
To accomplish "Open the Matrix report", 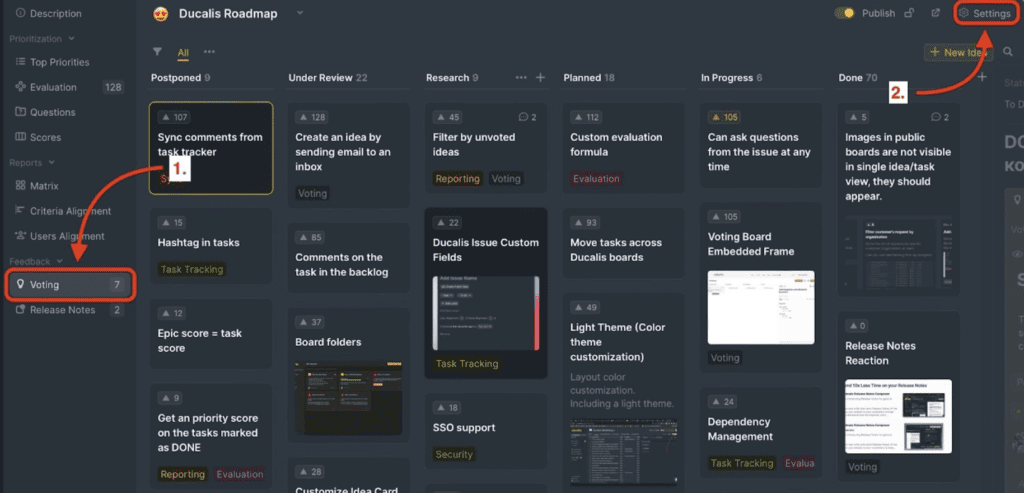I will [x=37, y=186].
